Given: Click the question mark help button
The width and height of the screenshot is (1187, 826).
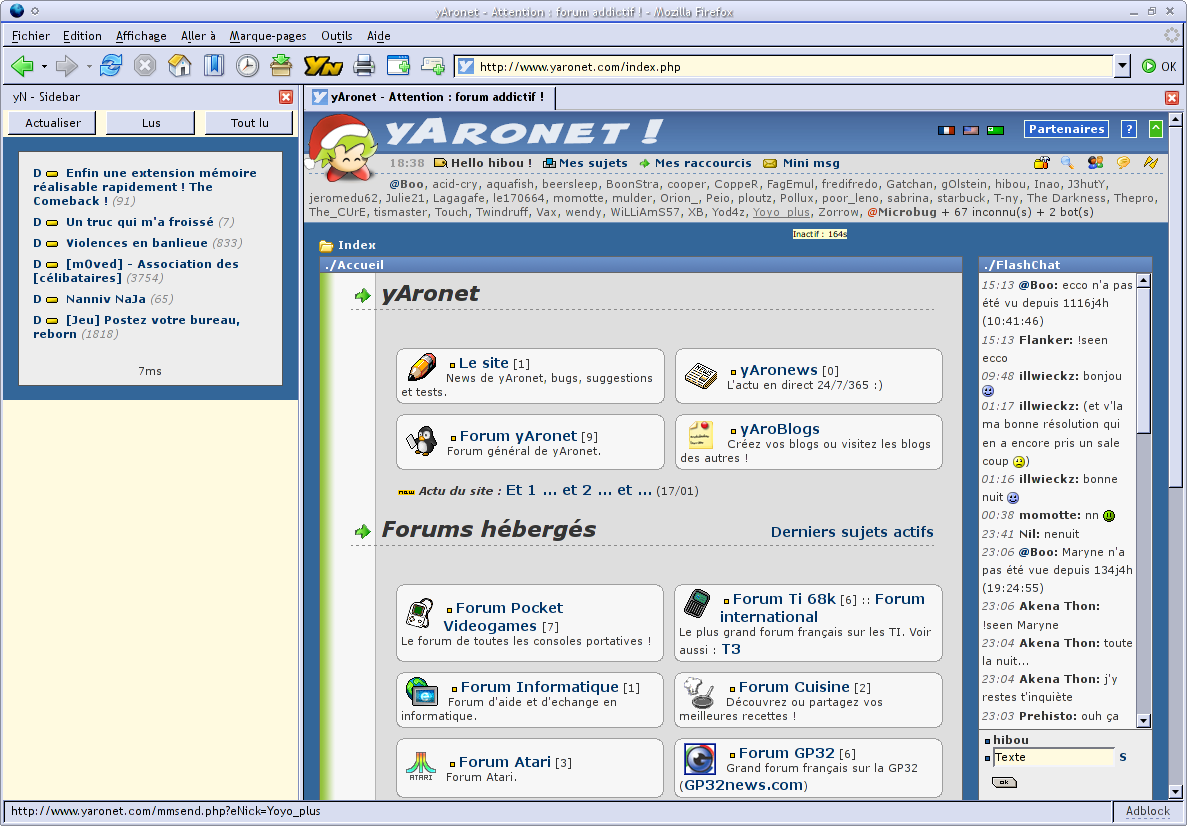Looking at the screenshot, I should pos(1129,129).
